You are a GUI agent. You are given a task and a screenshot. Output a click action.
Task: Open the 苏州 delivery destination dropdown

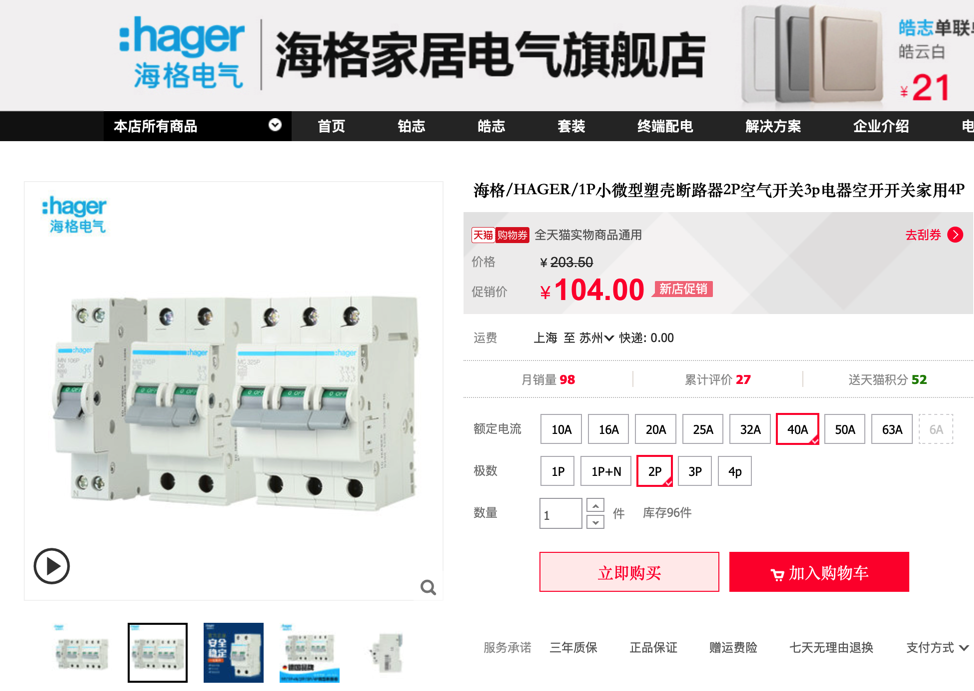(x=596, y=338)
